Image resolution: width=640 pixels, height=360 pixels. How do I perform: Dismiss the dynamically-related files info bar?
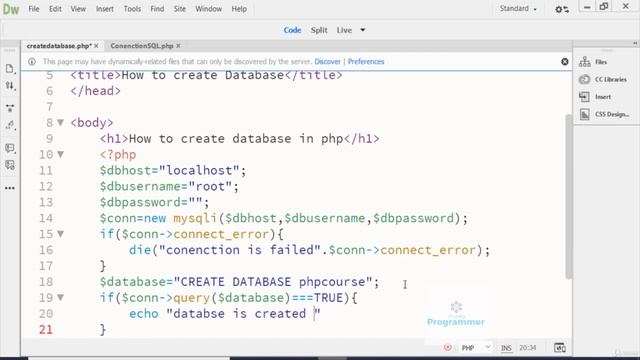(564, 62)
